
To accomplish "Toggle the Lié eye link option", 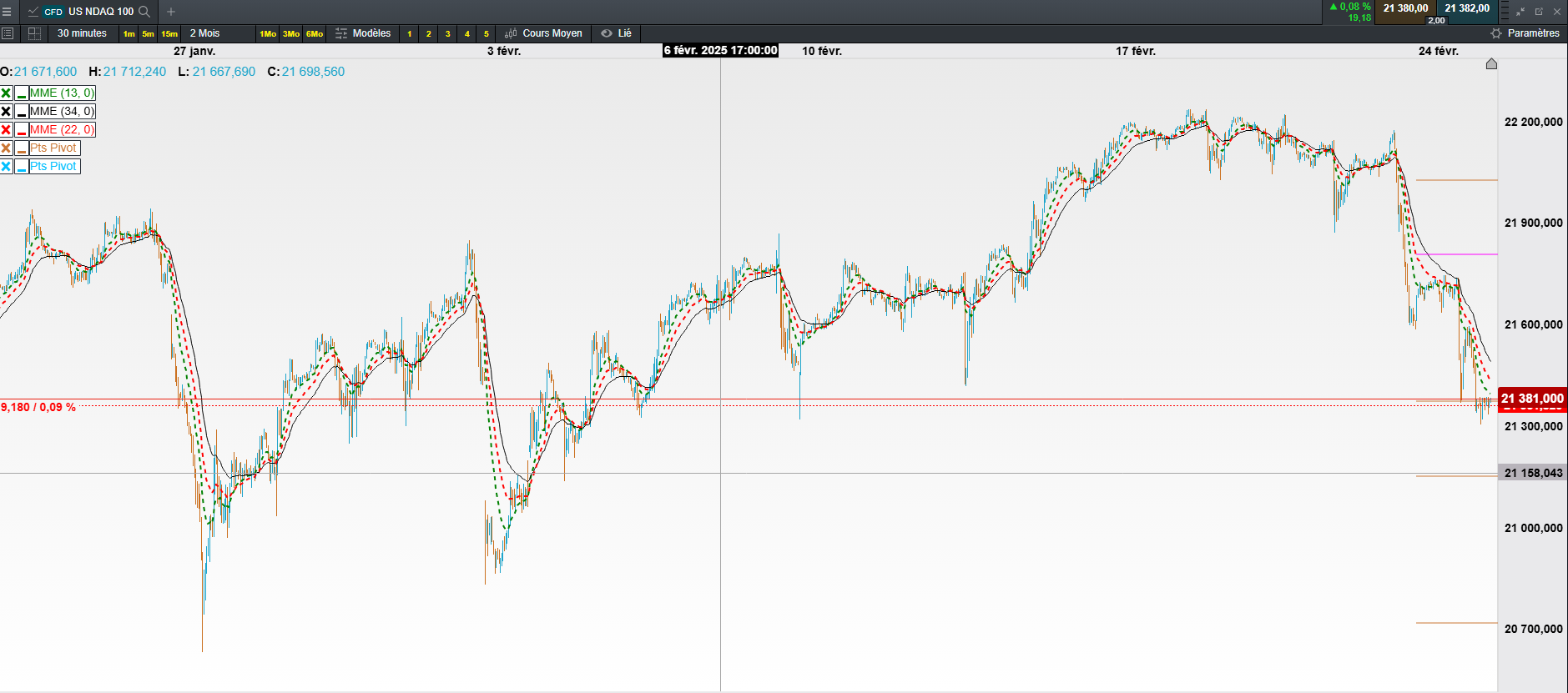I will click(617, 33).
